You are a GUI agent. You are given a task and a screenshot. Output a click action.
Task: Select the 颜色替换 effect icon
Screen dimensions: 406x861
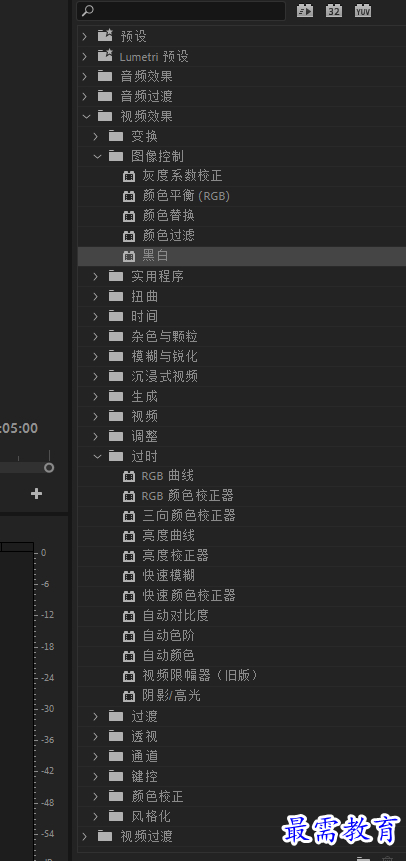click(x=129, y=216)
